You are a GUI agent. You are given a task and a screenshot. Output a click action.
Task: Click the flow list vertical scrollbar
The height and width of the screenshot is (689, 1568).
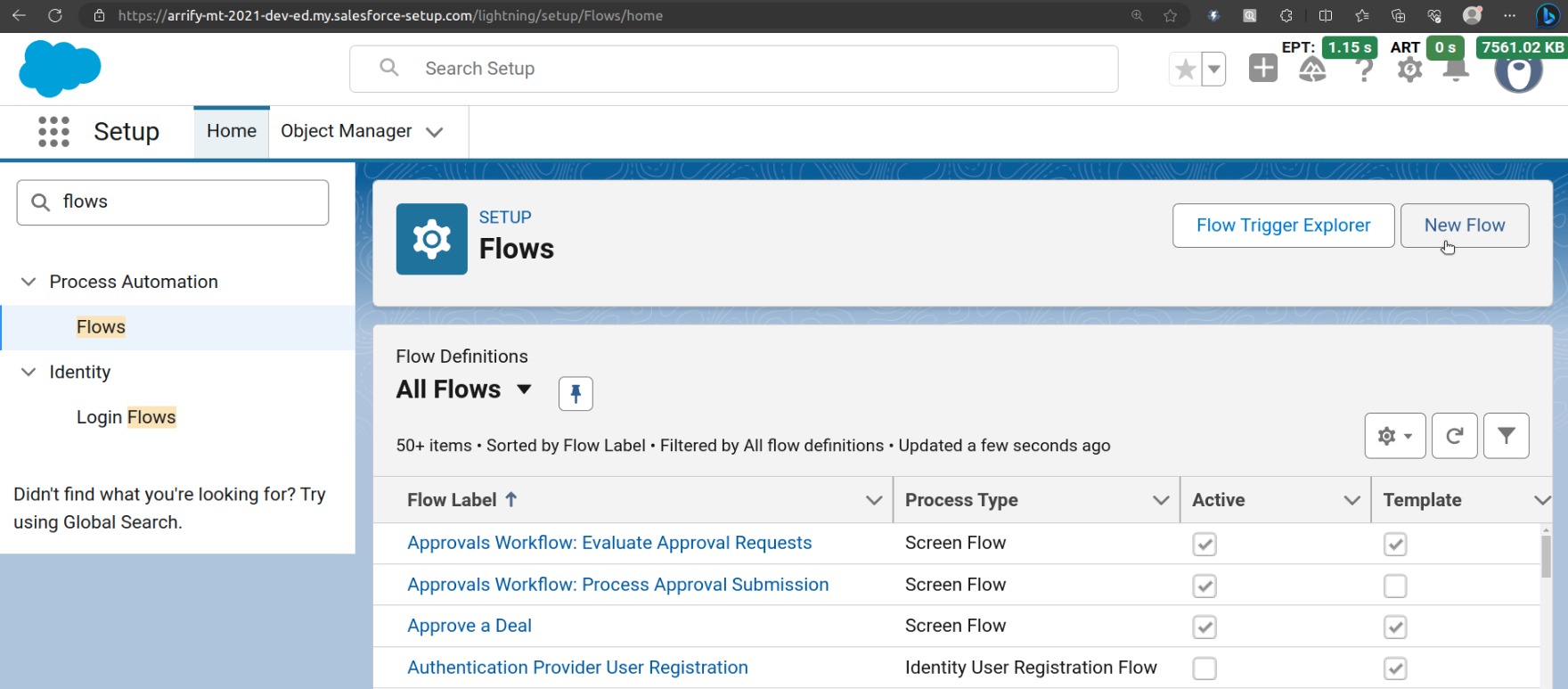pyautogui.click(x=1546, y=557)
